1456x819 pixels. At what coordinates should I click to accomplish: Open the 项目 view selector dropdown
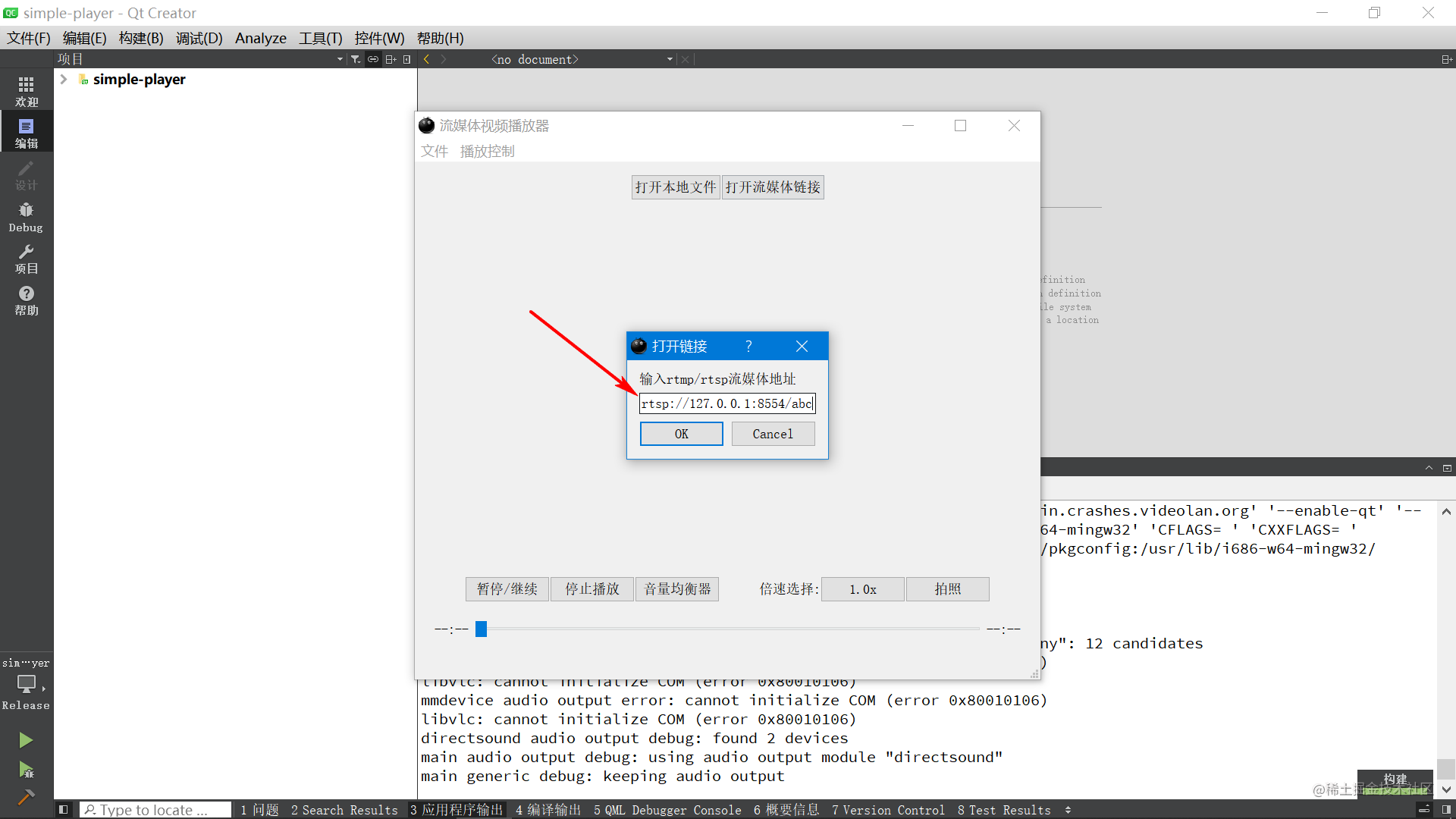[x=340, y=59]
